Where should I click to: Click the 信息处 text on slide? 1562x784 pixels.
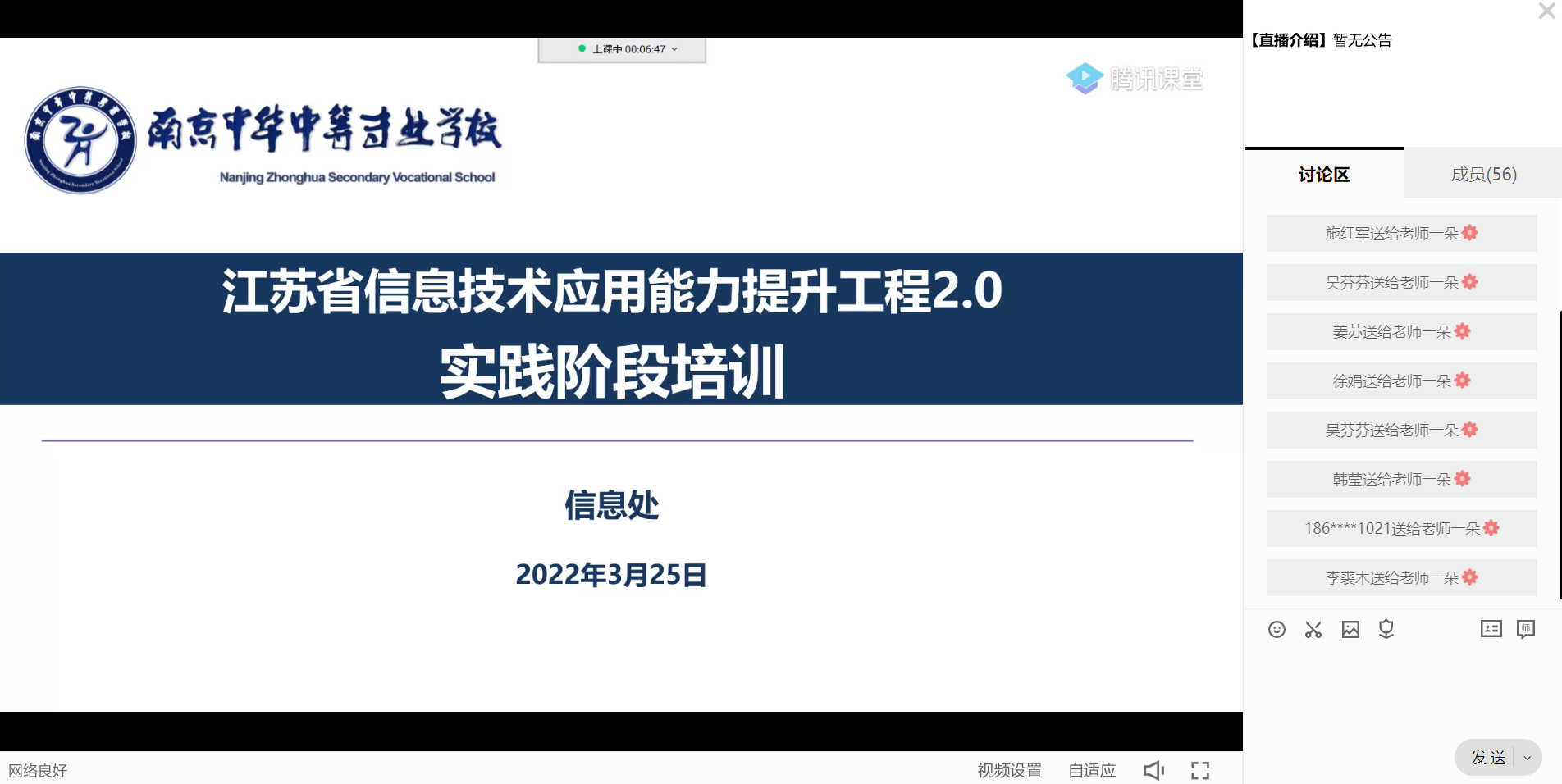click(612, 504)
